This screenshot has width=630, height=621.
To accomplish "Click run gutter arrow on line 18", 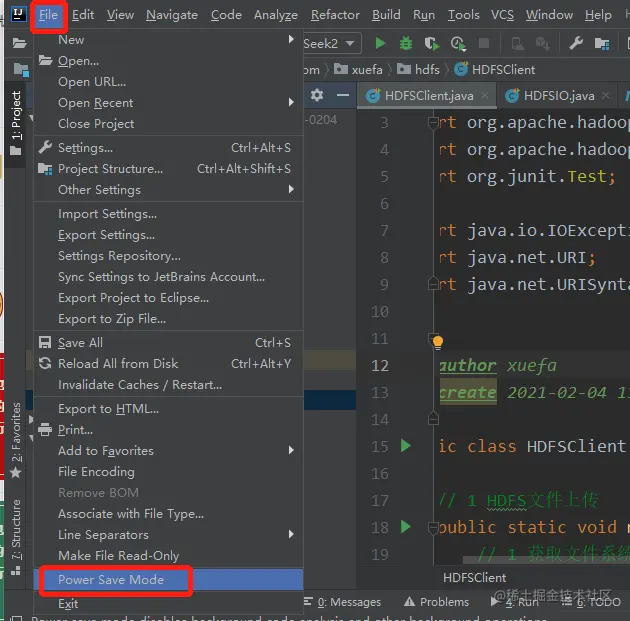I will 406,526.
